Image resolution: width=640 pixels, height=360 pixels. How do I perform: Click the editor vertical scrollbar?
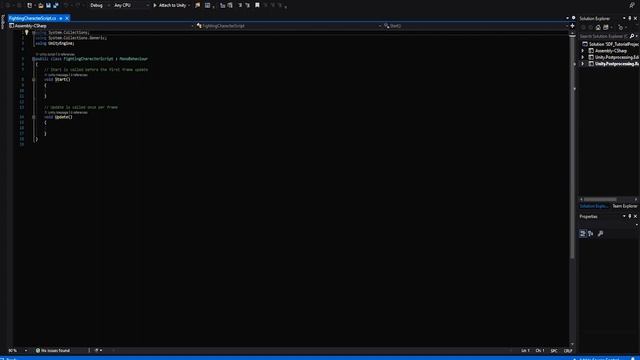[x=572, y=147]
